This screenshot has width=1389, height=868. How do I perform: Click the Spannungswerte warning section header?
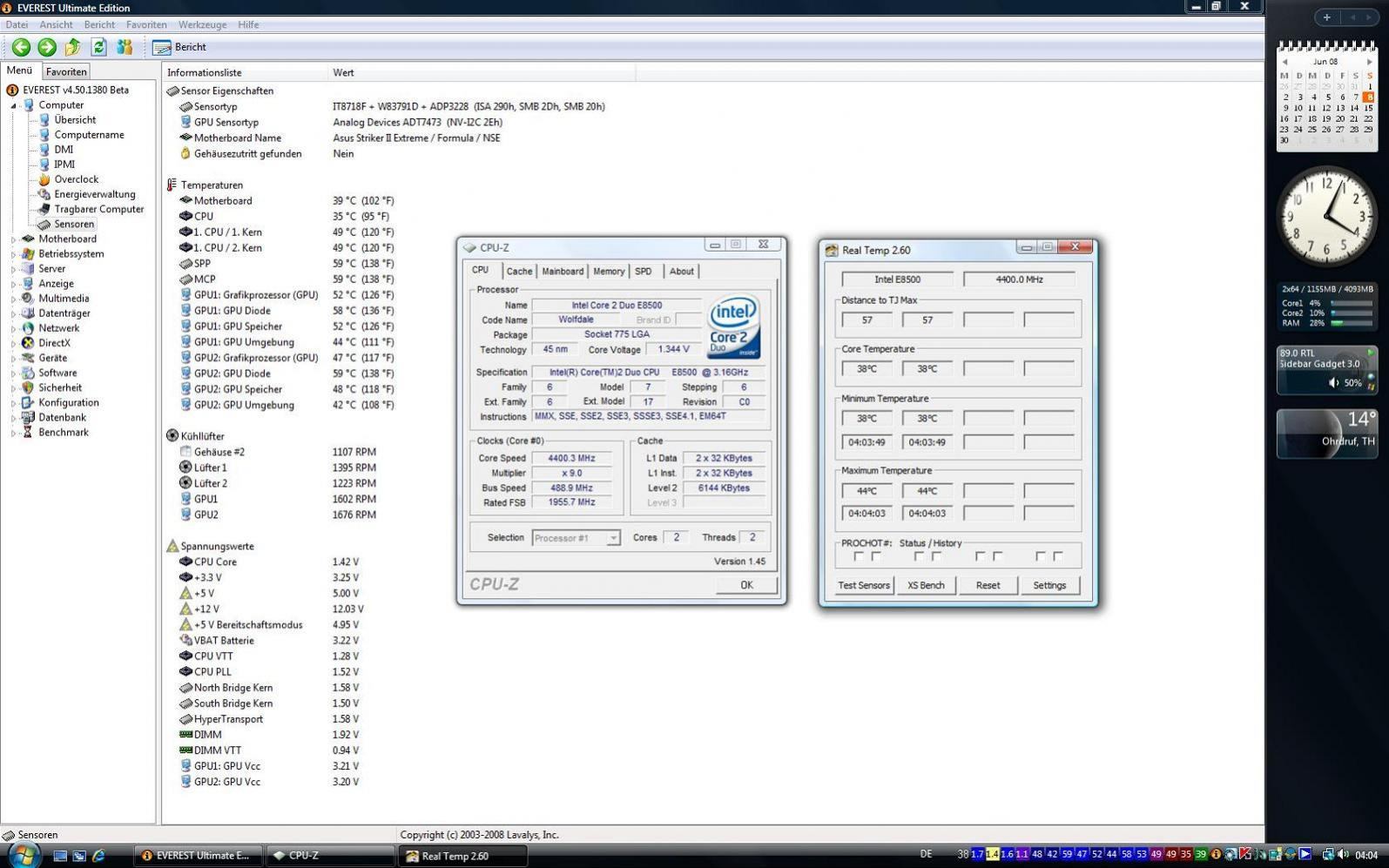tap(210, 547)
